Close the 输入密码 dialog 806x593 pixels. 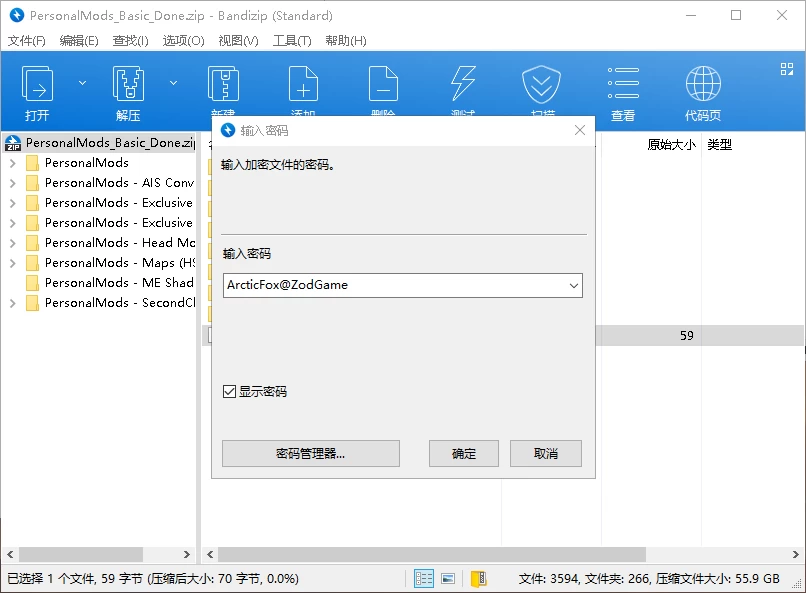click(580, 131)
